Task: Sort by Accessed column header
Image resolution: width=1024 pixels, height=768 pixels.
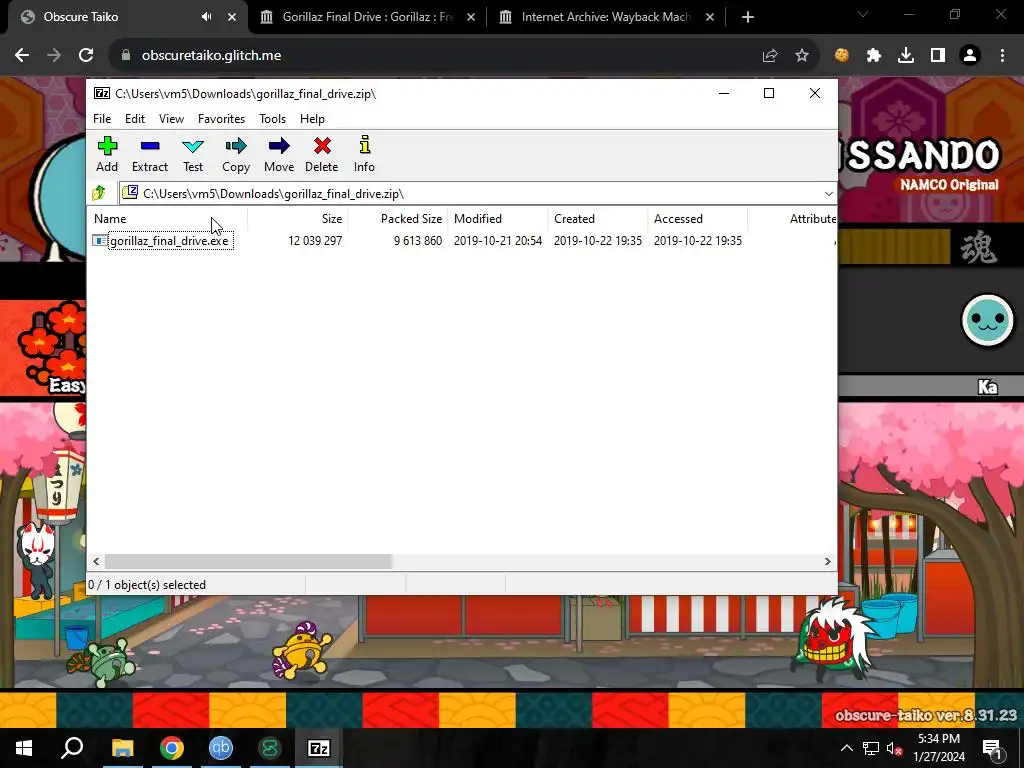Action: click(x=698, y=219)
